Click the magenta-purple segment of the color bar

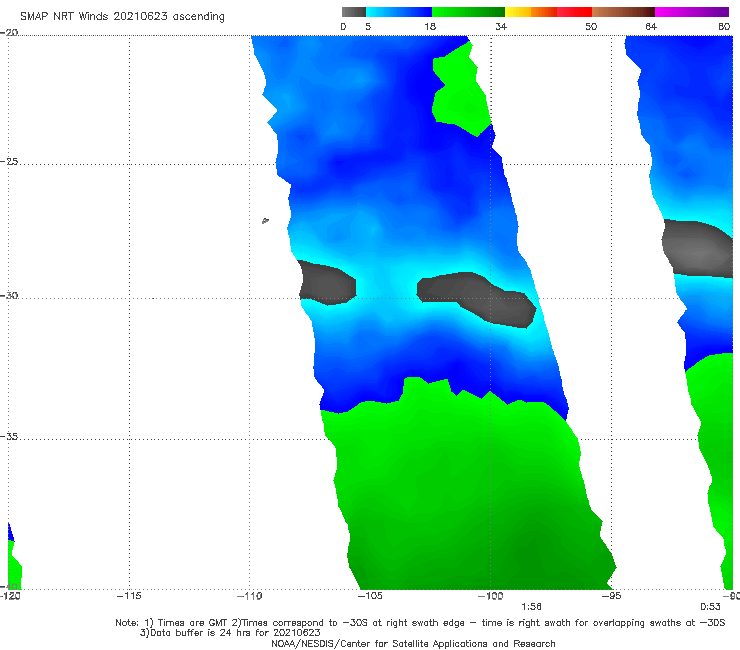tap(692, 12)
